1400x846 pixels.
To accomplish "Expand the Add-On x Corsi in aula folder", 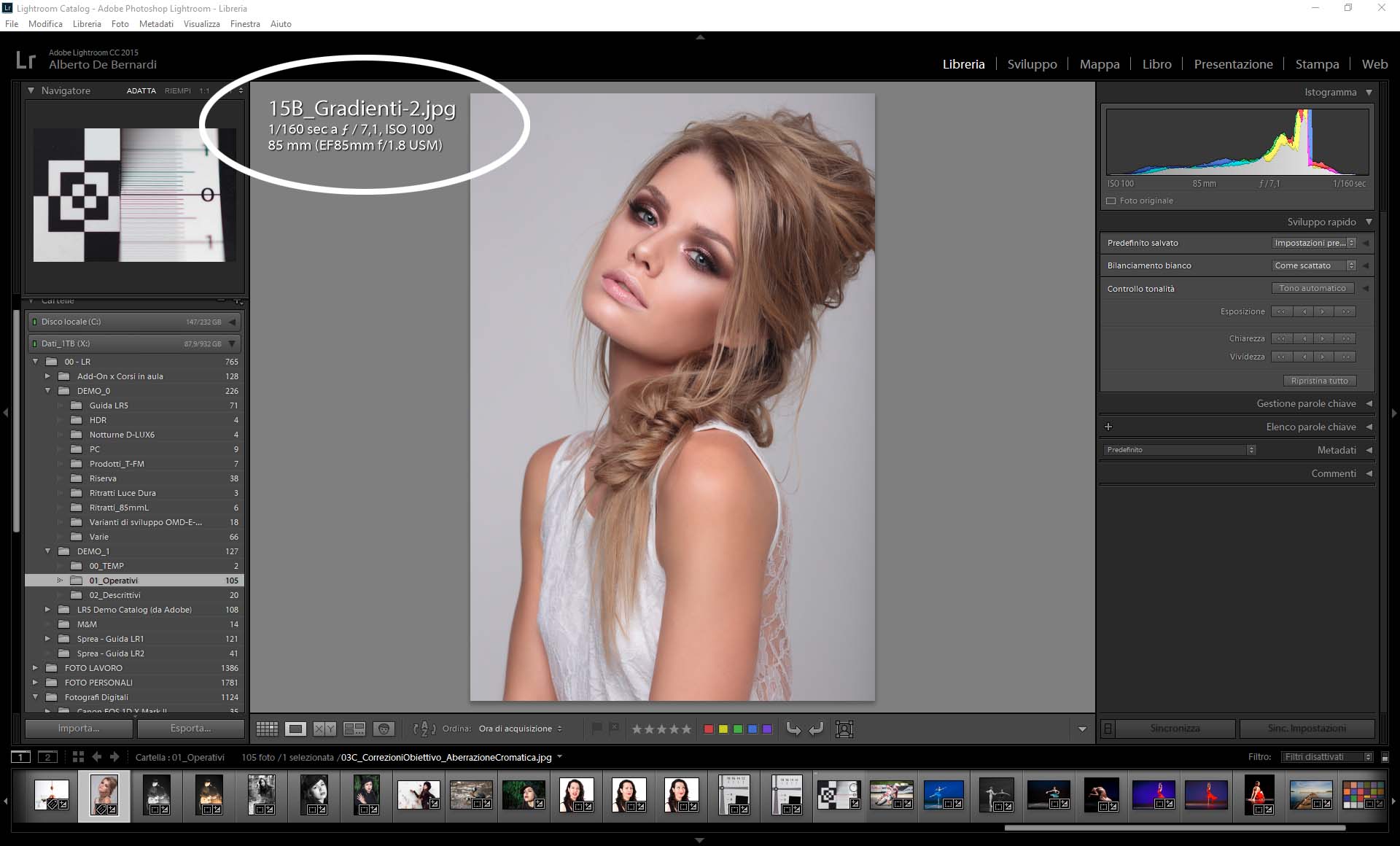I will [48, 376].
